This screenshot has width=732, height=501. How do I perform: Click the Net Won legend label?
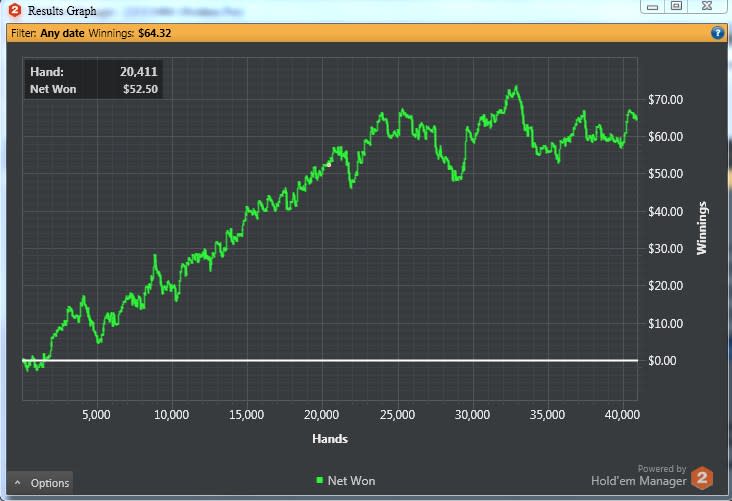(x=352, y=480)
